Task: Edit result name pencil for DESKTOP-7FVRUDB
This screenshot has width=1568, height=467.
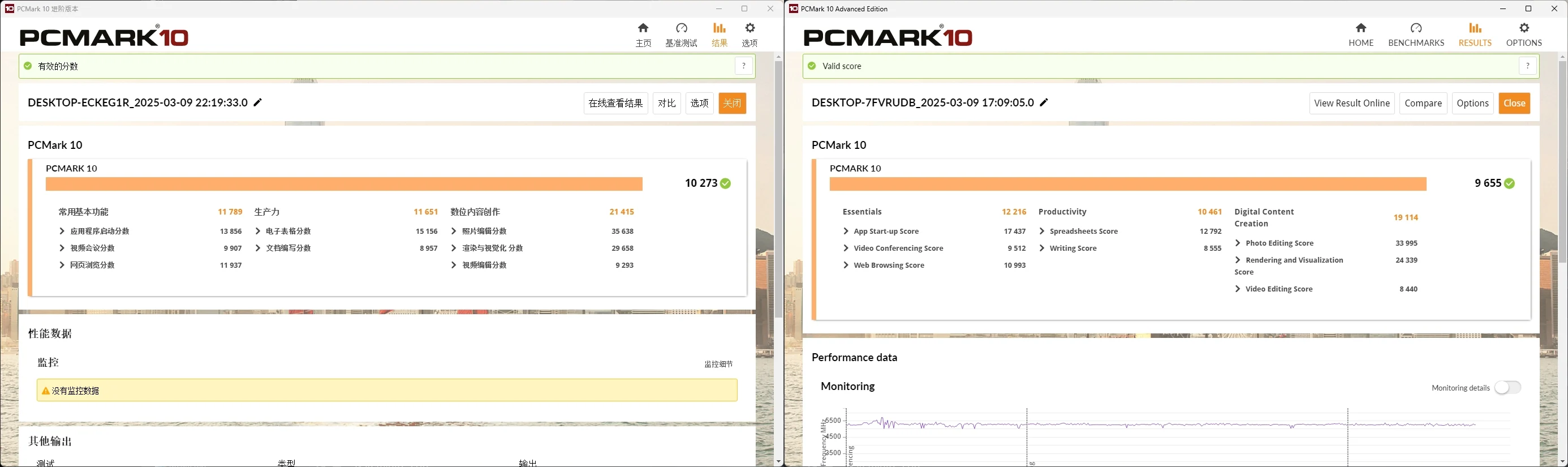Action: click(x=1045, y=103)
